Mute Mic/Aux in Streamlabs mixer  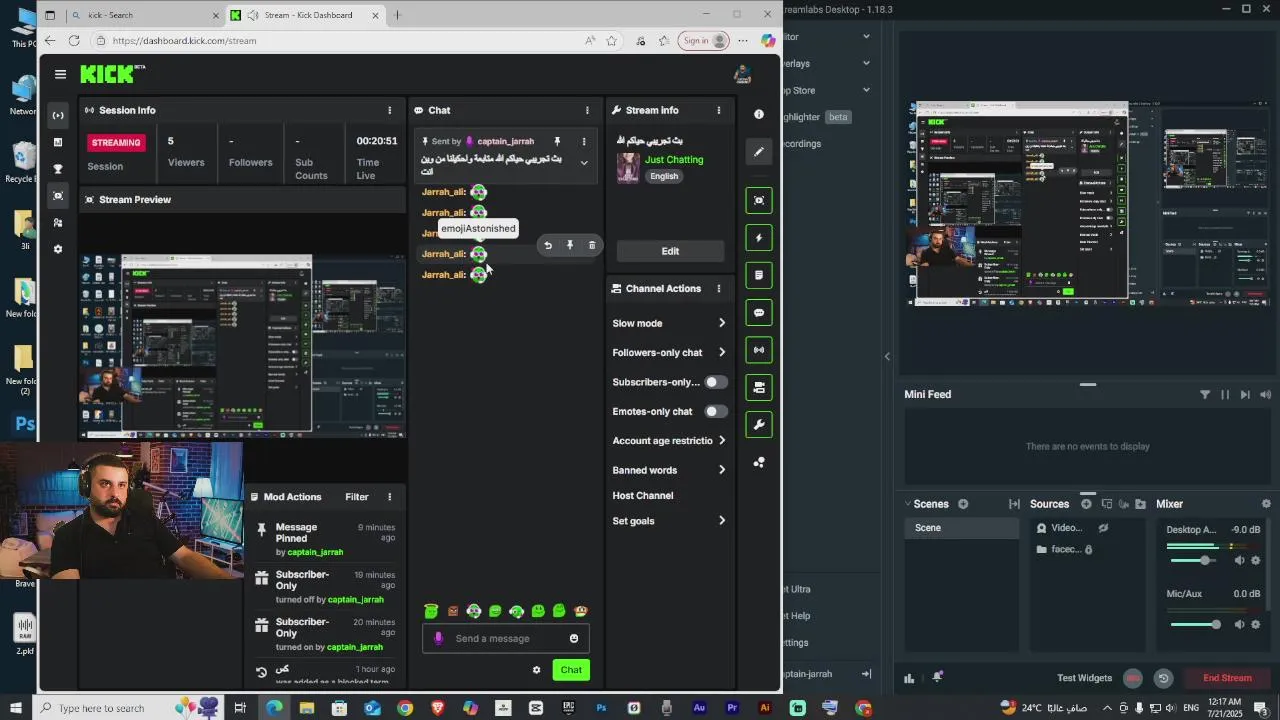click(1240, 624)
